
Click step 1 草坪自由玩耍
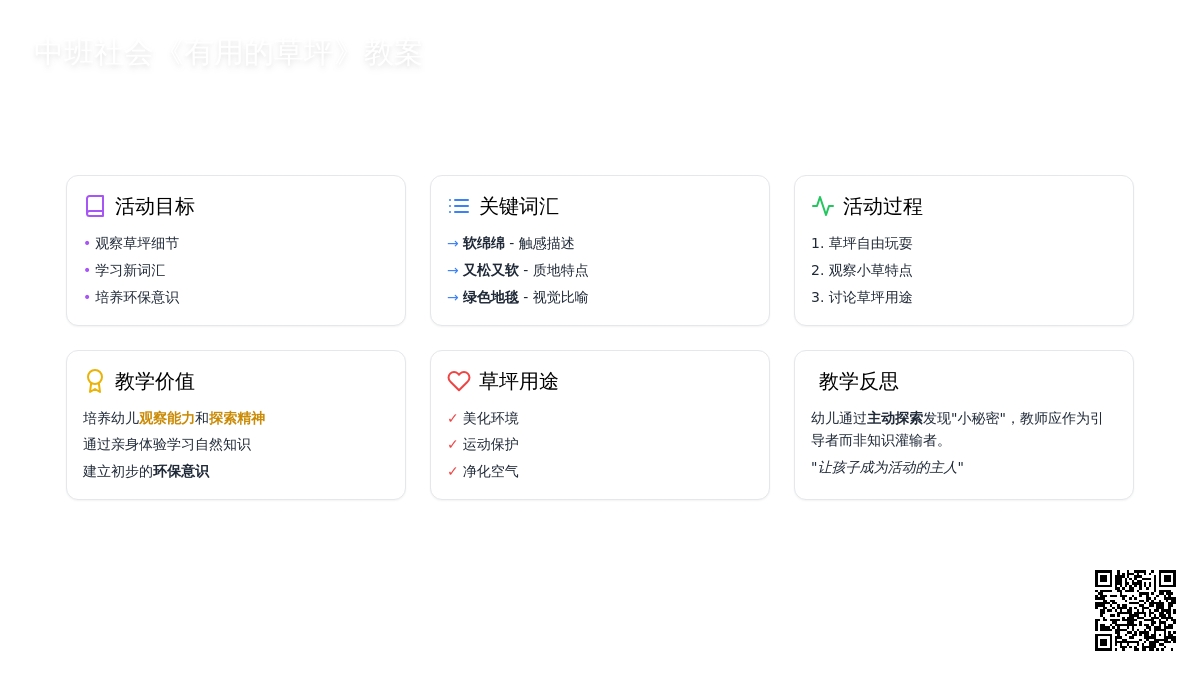pyautogui.click(x=862, y=243)
